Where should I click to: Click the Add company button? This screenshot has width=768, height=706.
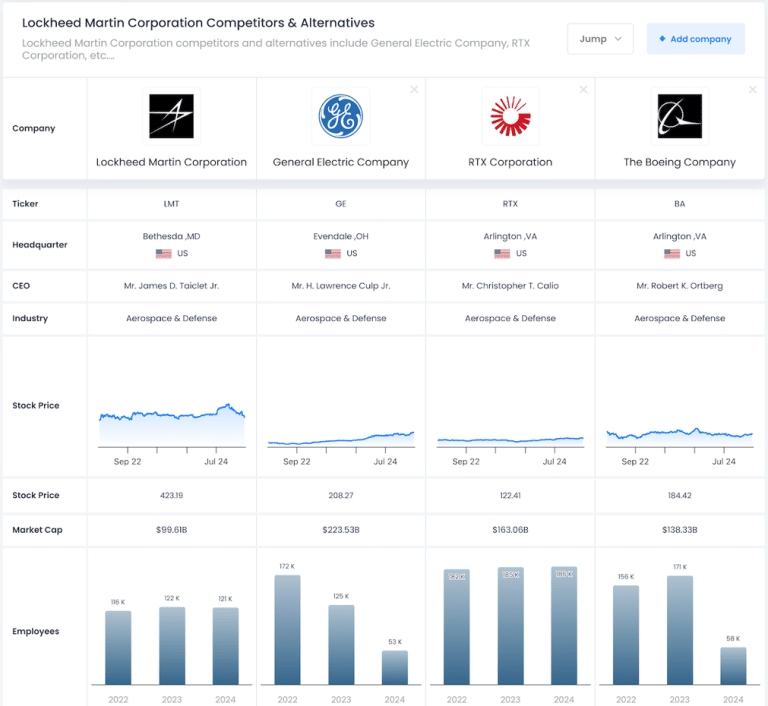point(695,39)
